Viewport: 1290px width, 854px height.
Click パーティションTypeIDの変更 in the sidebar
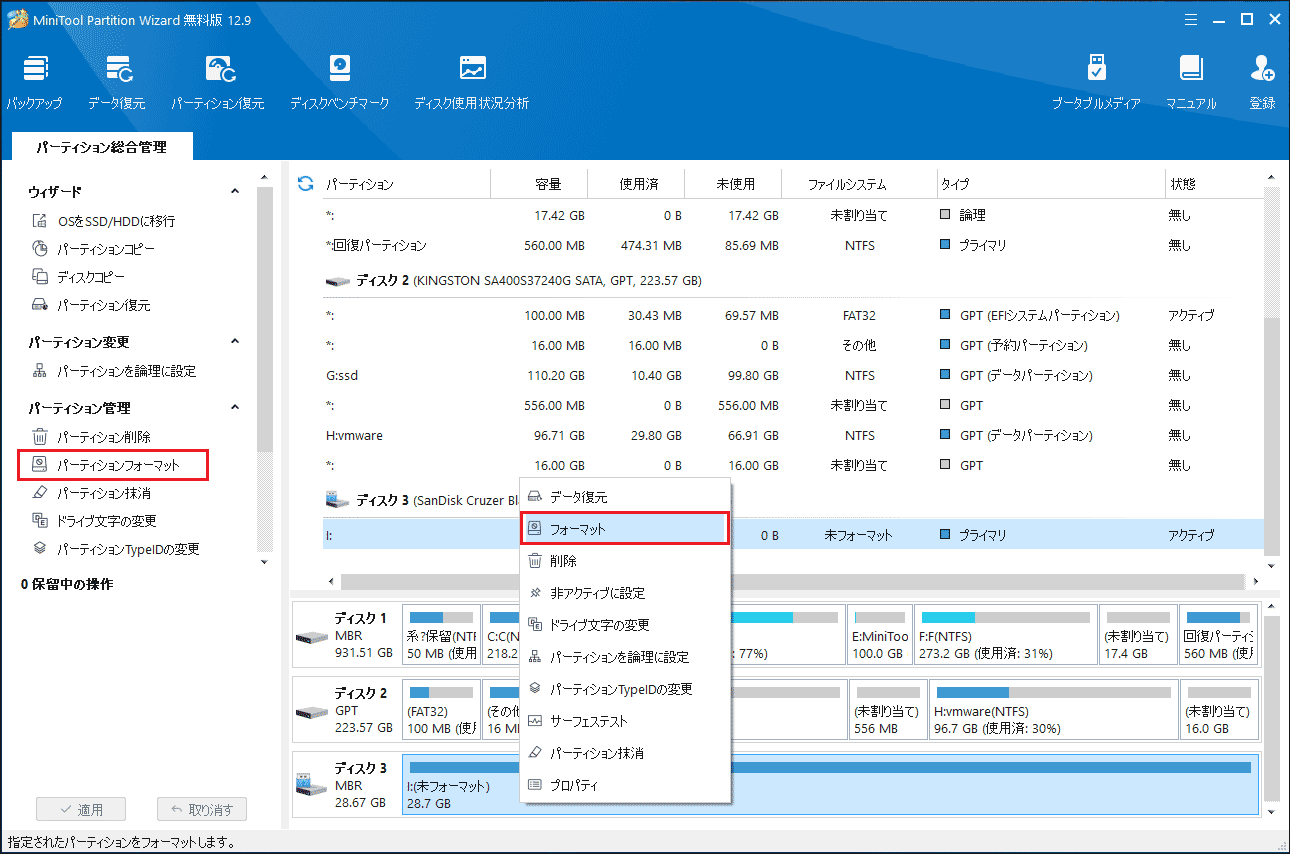tap(116, 549)
